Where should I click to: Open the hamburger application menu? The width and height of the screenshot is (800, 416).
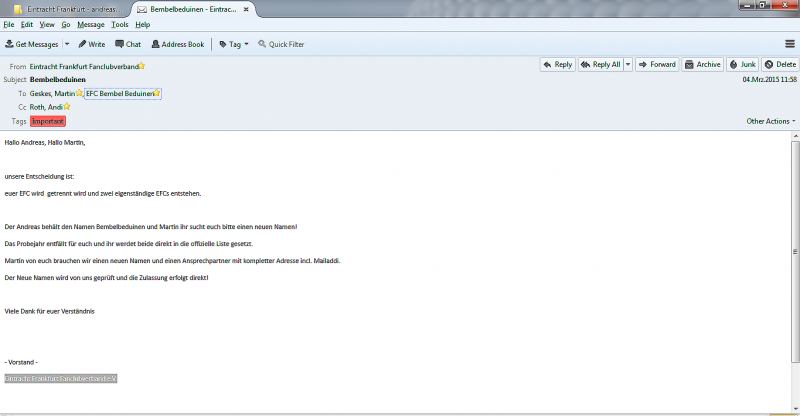(790, 44)
